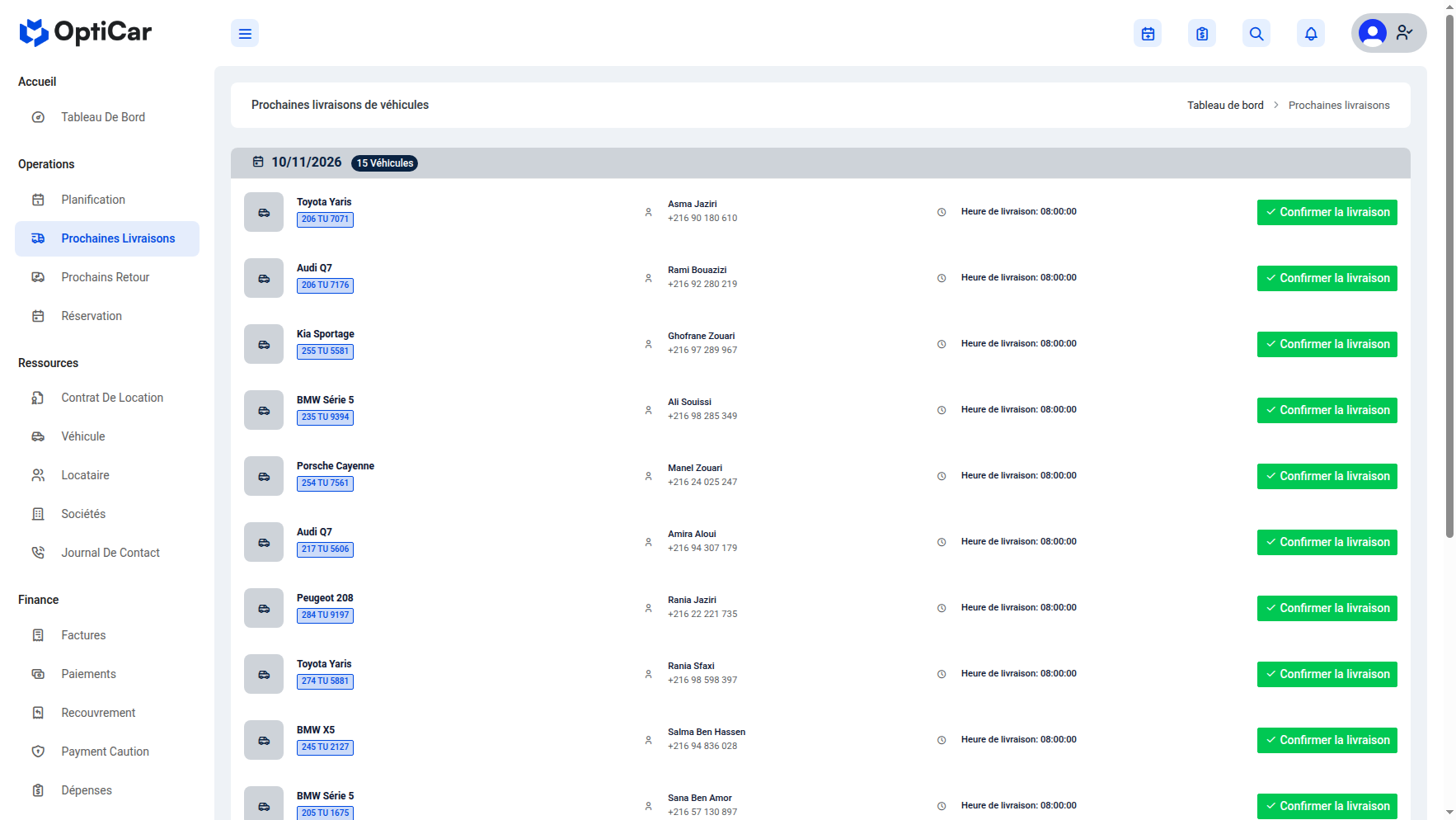Go to Planification page
This screenshot has width=1456, height=820.
click(107, 200)
